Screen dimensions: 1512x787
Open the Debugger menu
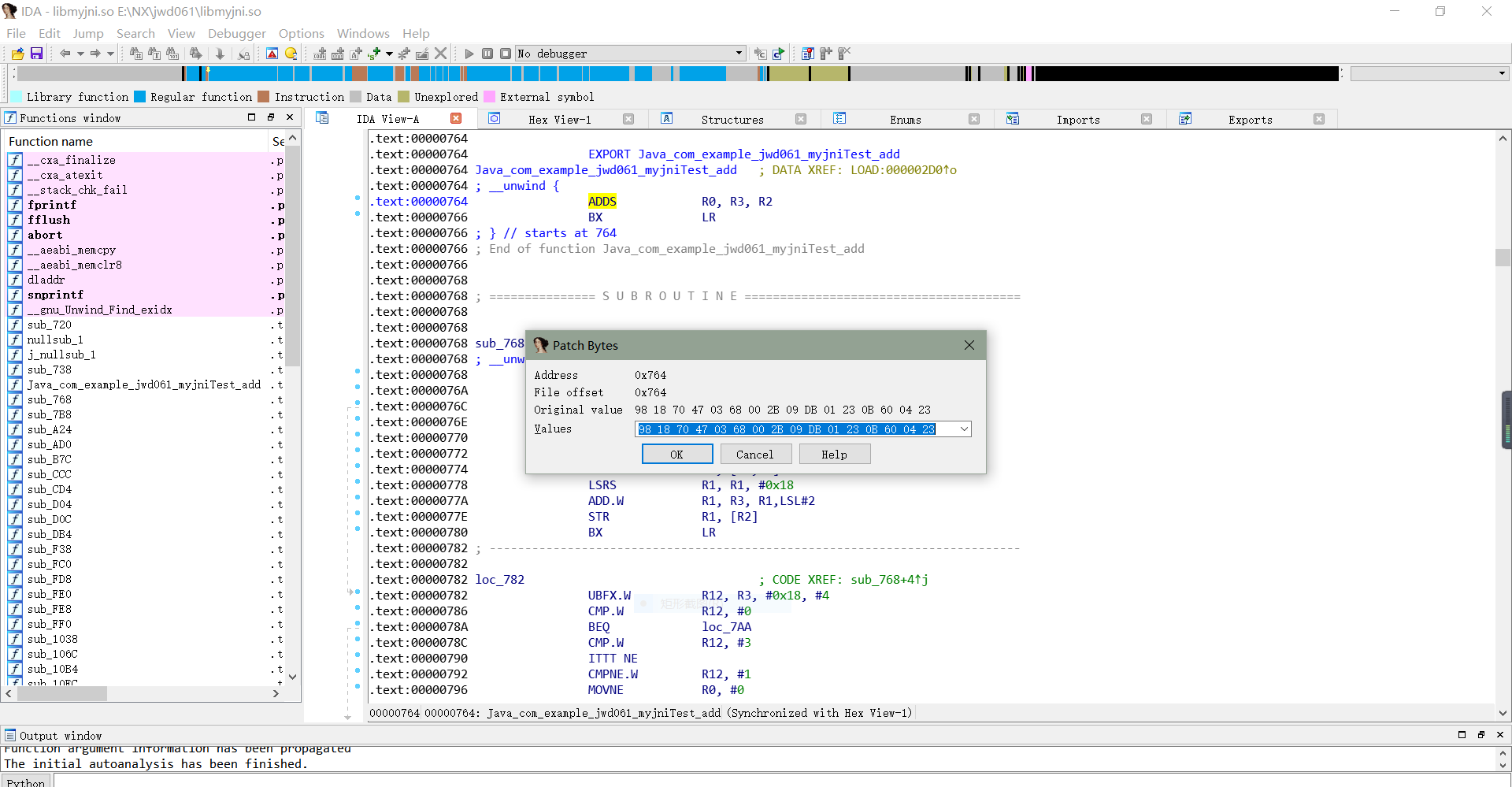pyautogui.click(x=237, y=33)
